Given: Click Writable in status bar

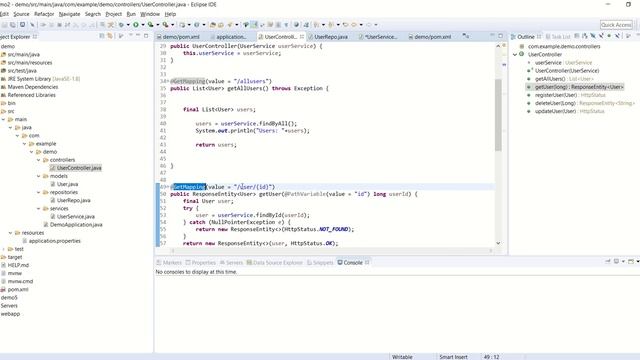Looking at the screenshot, I should pos(402,357).
